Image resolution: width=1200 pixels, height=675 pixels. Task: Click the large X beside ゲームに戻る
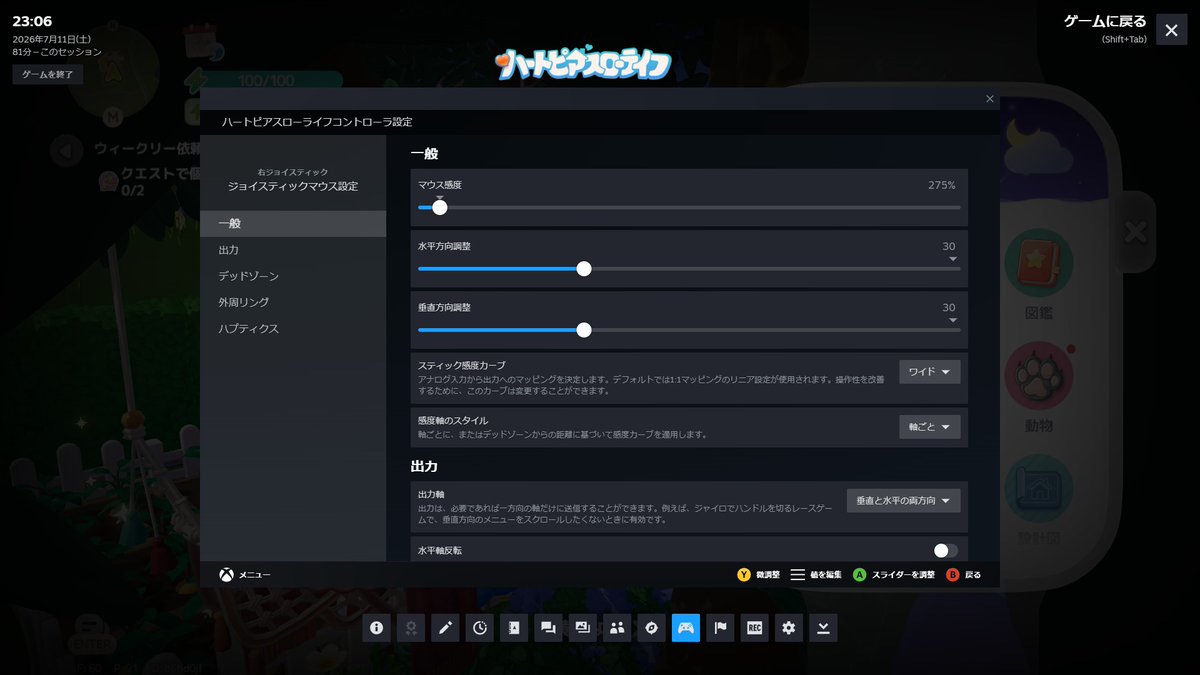tap(1172, 30)
